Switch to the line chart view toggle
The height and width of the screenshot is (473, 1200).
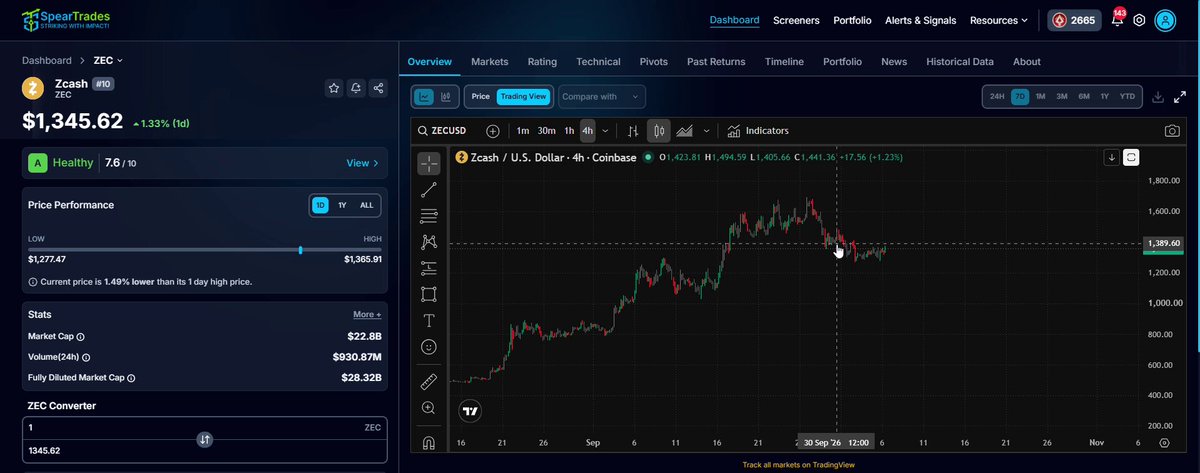point(425,97)
